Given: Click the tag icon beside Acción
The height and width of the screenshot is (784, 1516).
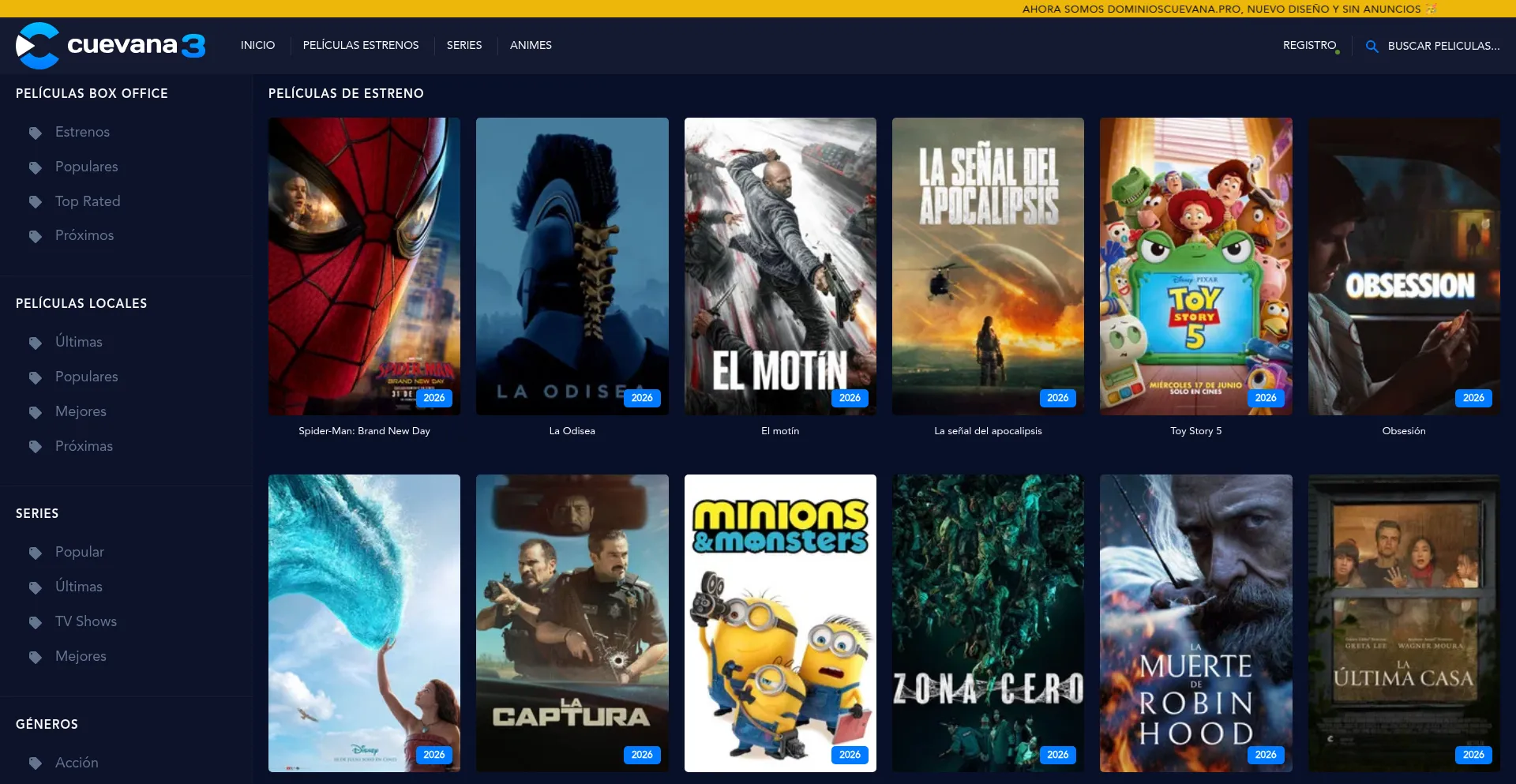Looking at the screenshot, I should (36, 763).
